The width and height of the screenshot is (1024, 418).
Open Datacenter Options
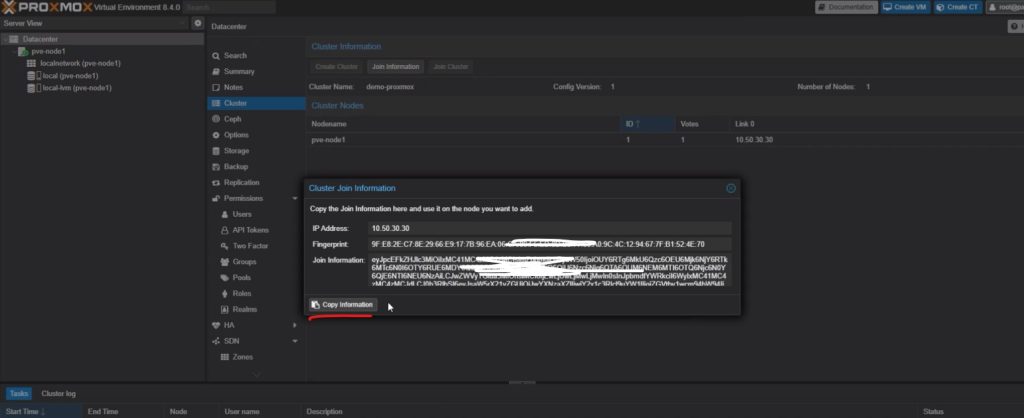click(x=236, y=135)
